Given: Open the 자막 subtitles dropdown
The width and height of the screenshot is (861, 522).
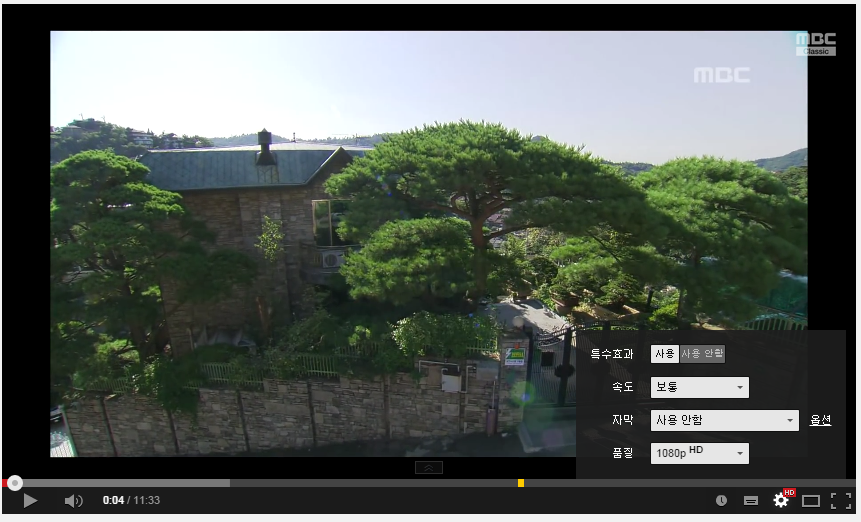Looking at the screenshot, I should 724,420.
